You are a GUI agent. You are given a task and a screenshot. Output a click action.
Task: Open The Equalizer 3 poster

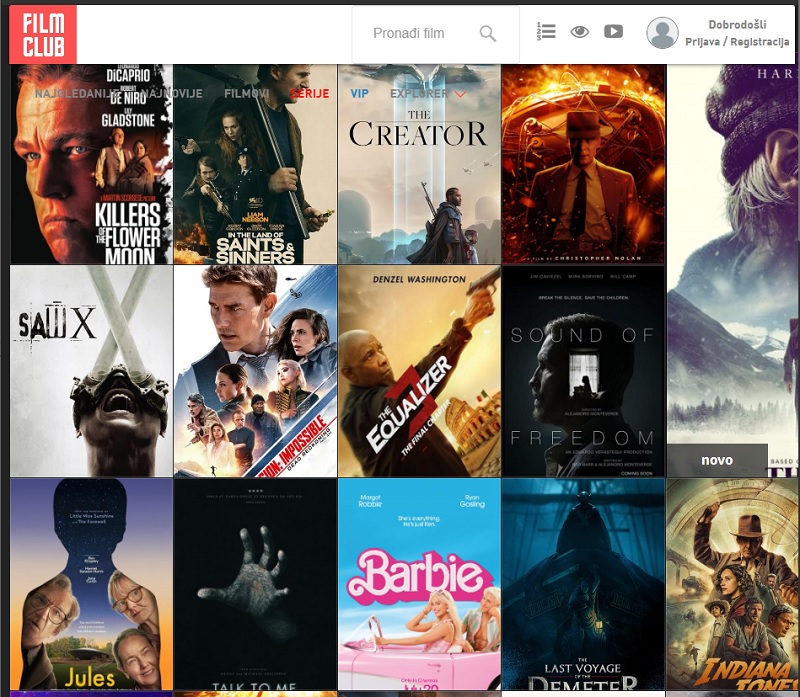tap(419, 371)
